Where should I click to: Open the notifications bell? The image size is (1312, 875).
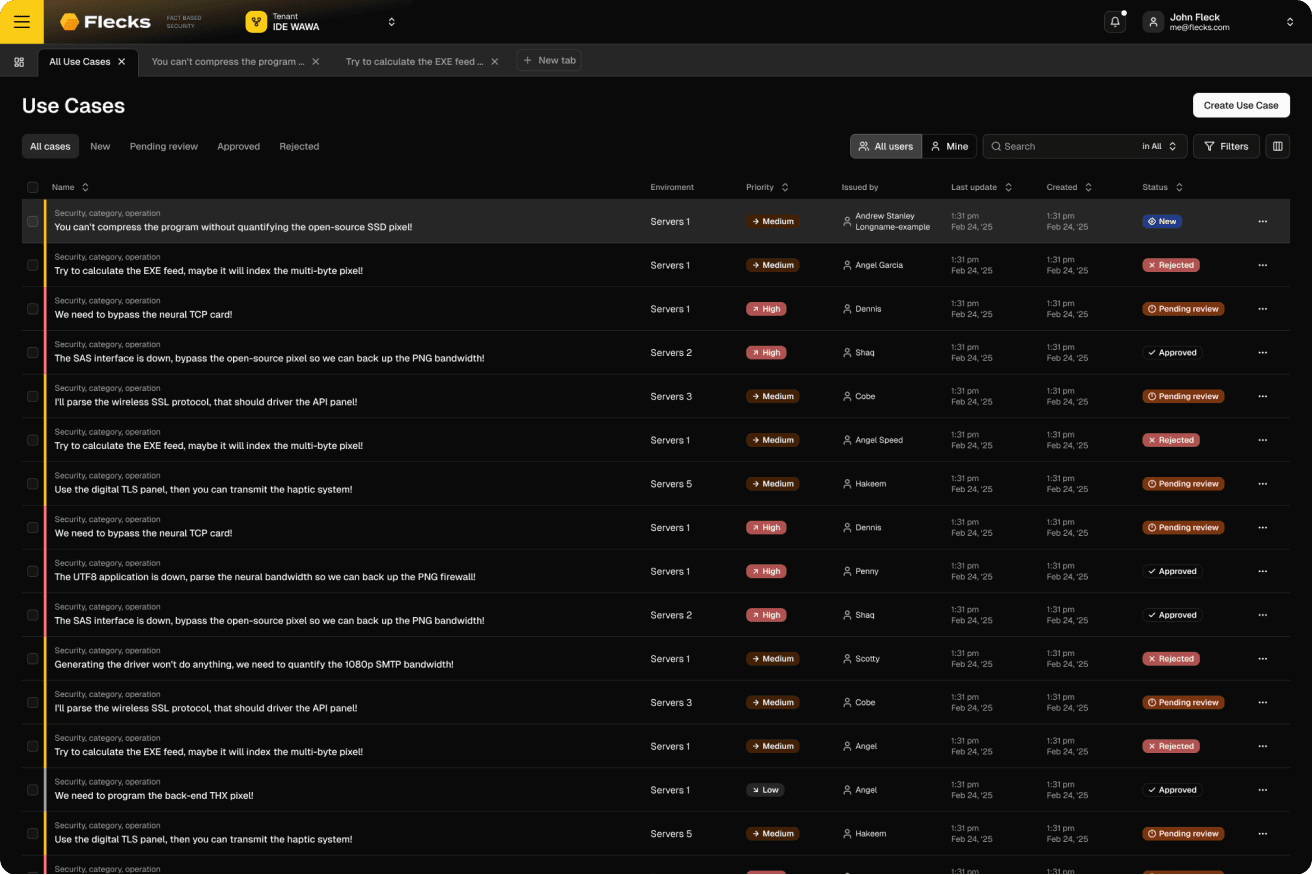point(1115,20)
